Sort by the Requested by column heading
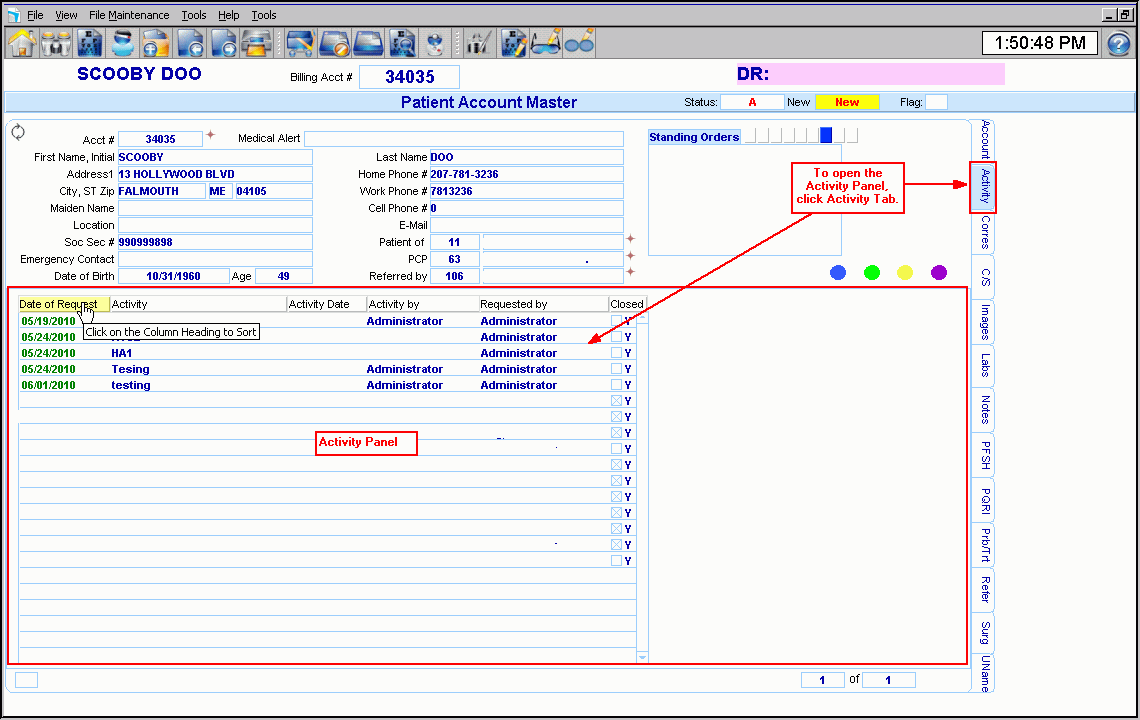The width and height of the screenshot is (1140, 720). 513,304
